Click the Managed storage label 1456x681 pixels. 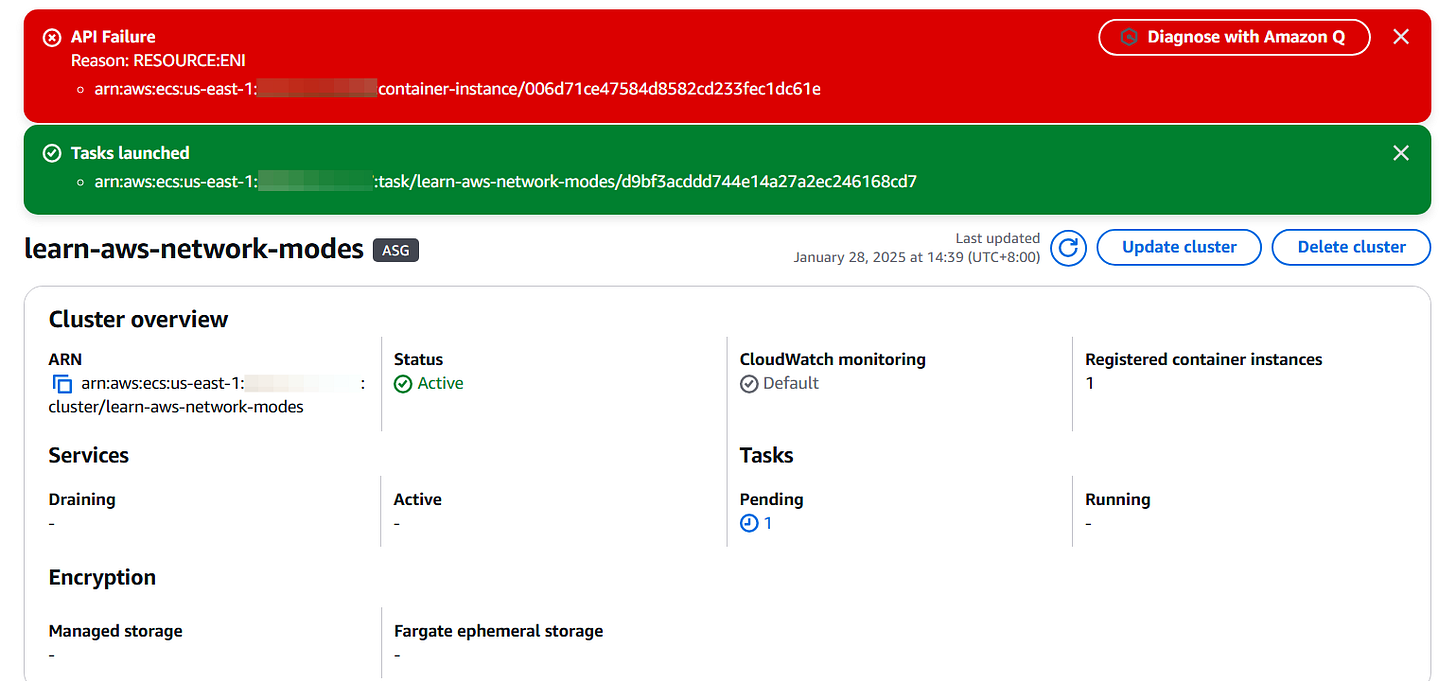pyautogui.click(x=115, y=631)
